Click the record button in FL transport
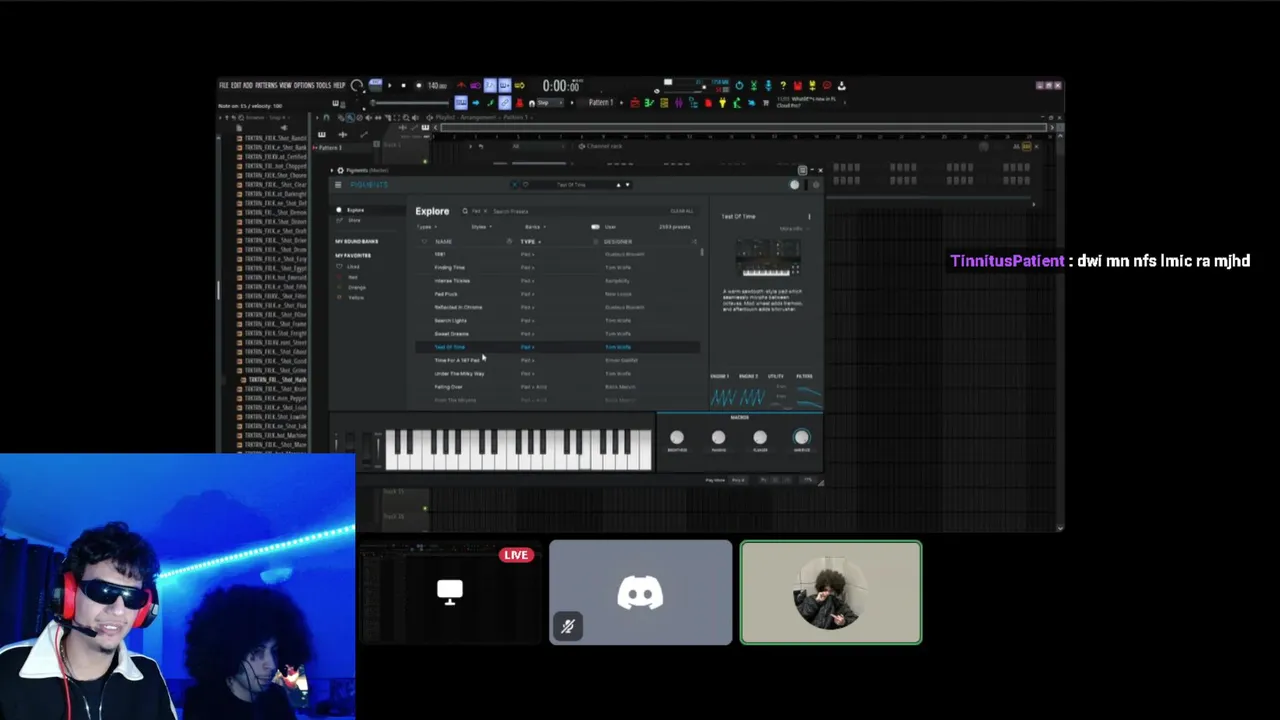The width and height of the screenshot is (1280, 720). [x=418, y=85]
